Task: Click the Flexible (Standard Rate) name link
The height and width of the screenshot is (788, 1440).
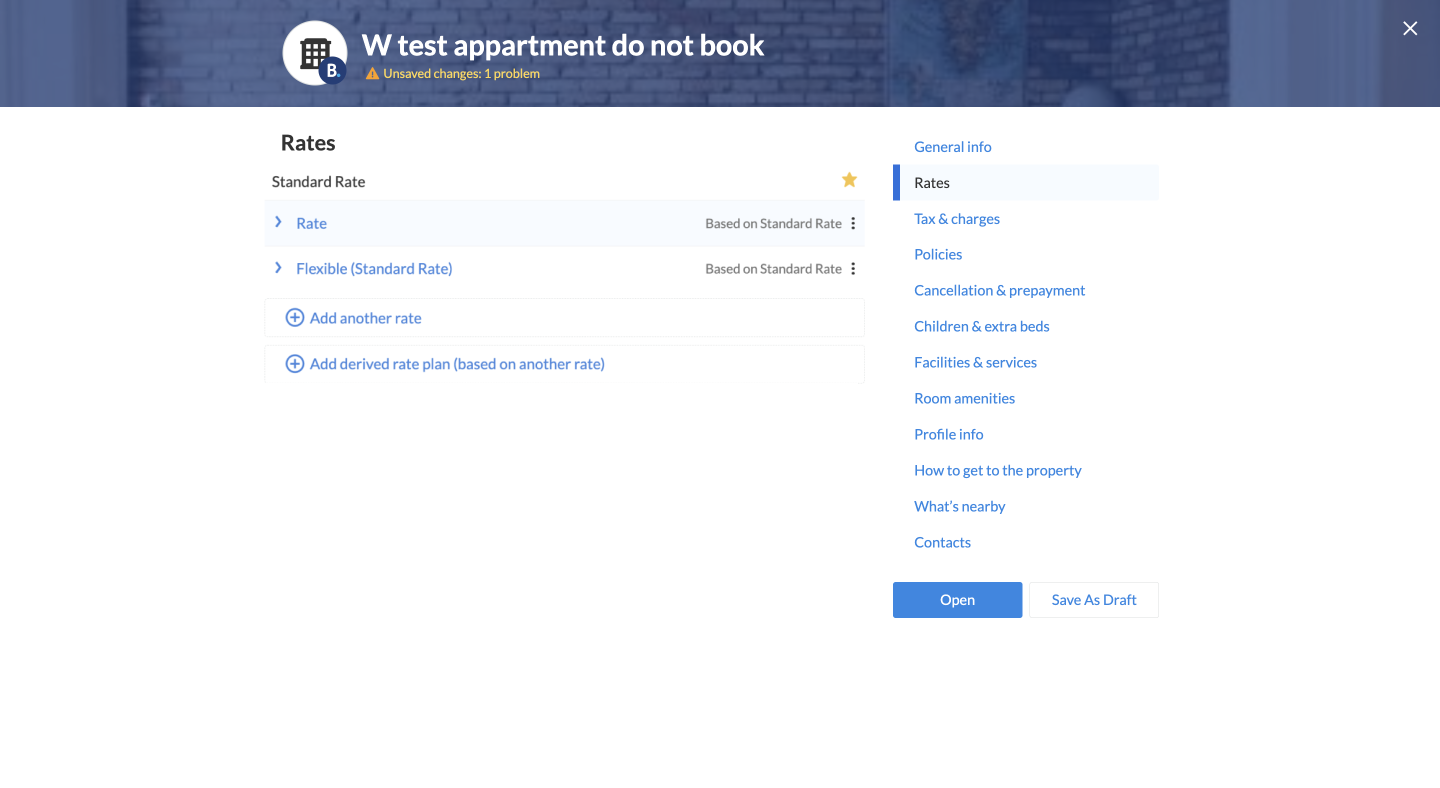Action: (x=374, y=269)
